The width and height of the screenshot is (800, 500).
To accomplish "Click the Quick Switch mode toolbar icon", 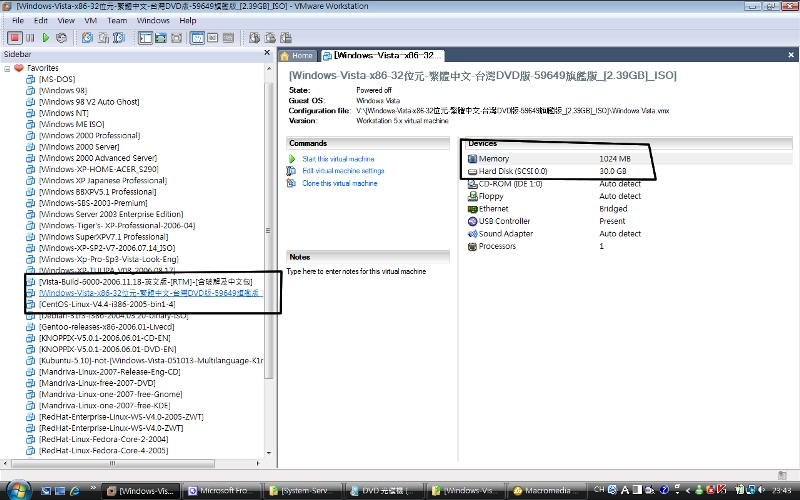I will [x=161, y=38].
